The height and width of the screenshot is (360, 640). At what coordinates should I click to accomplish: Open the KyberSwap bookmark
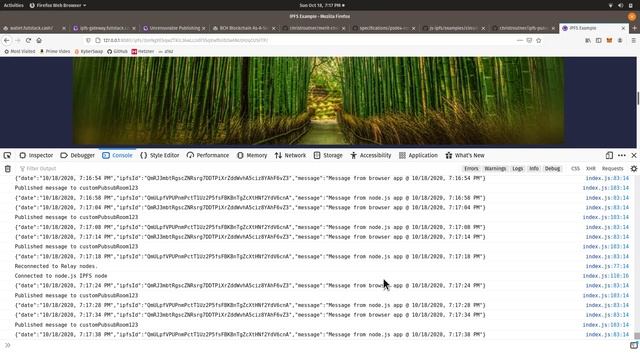[89, 51]
